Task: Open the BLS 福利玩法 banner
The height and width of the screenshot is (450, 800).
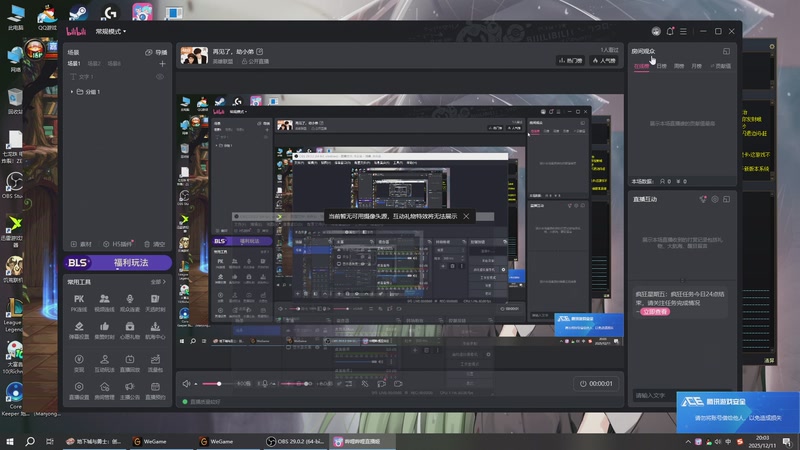Action: pos(118,263)
